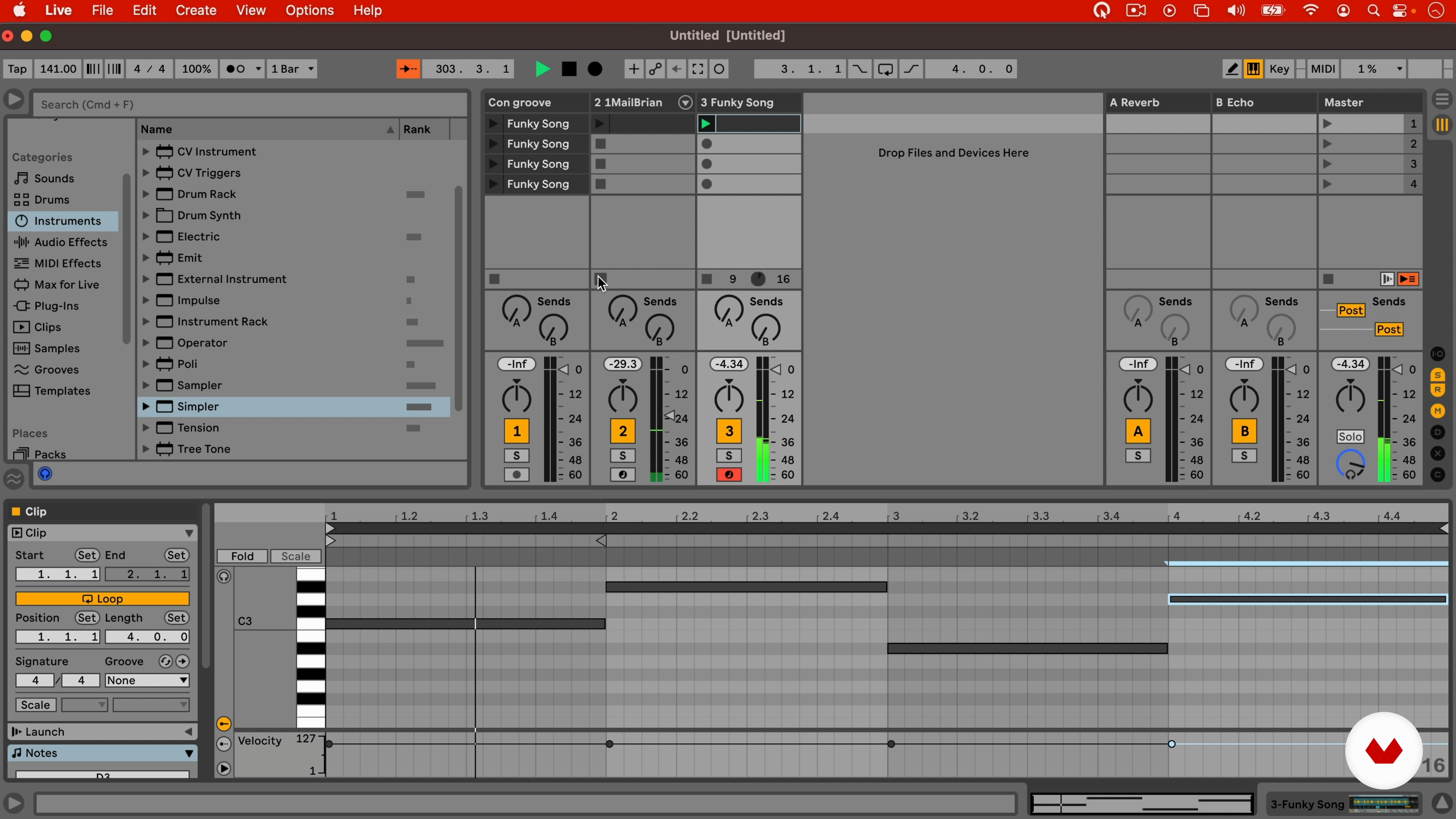Open the metronome settings dropdown arrow
The image size is (1456, 819).
pyautogui.click(x=258, y=69)
